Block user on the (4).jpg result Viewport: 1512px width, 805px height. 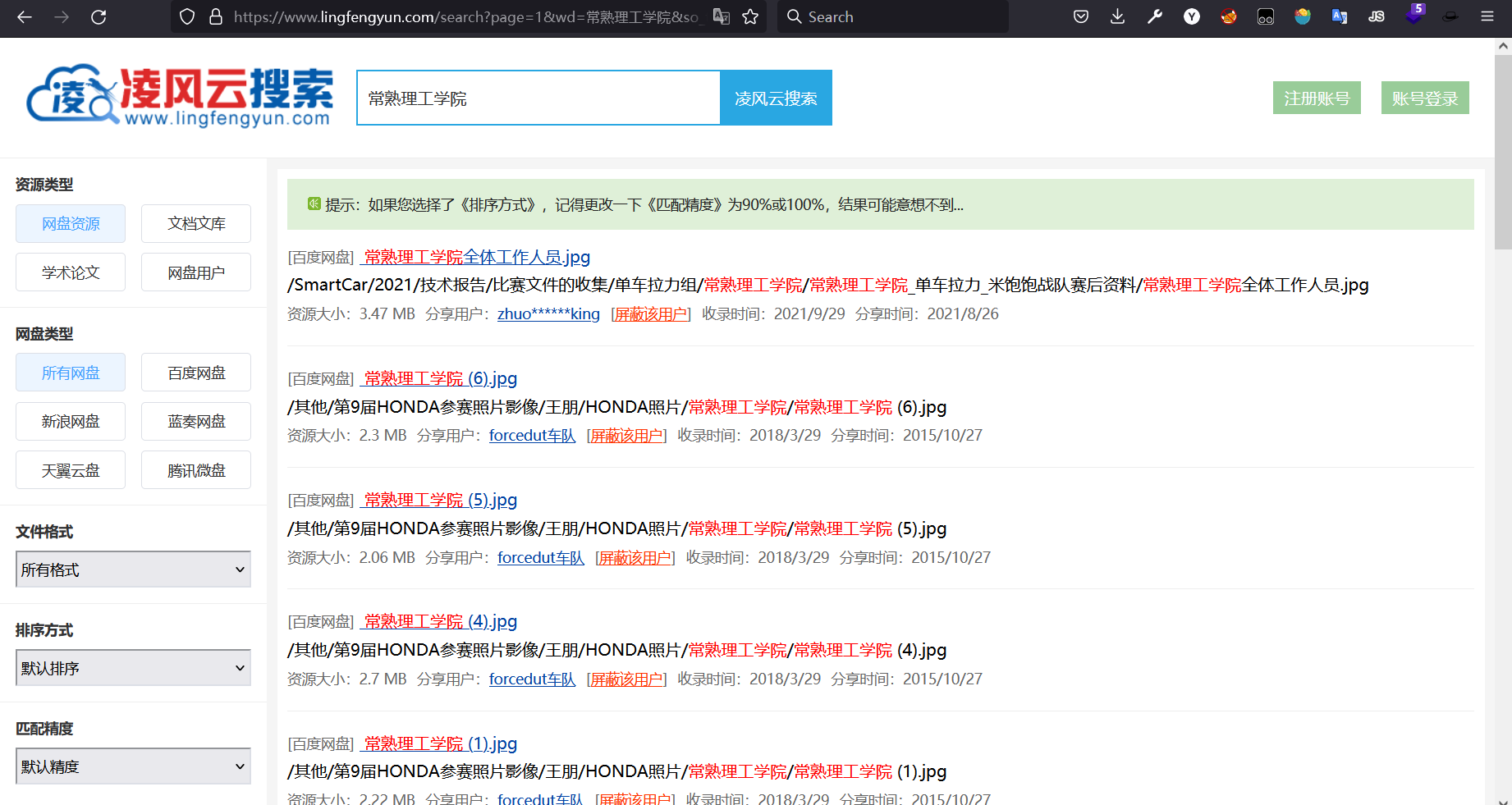[626, 679]
